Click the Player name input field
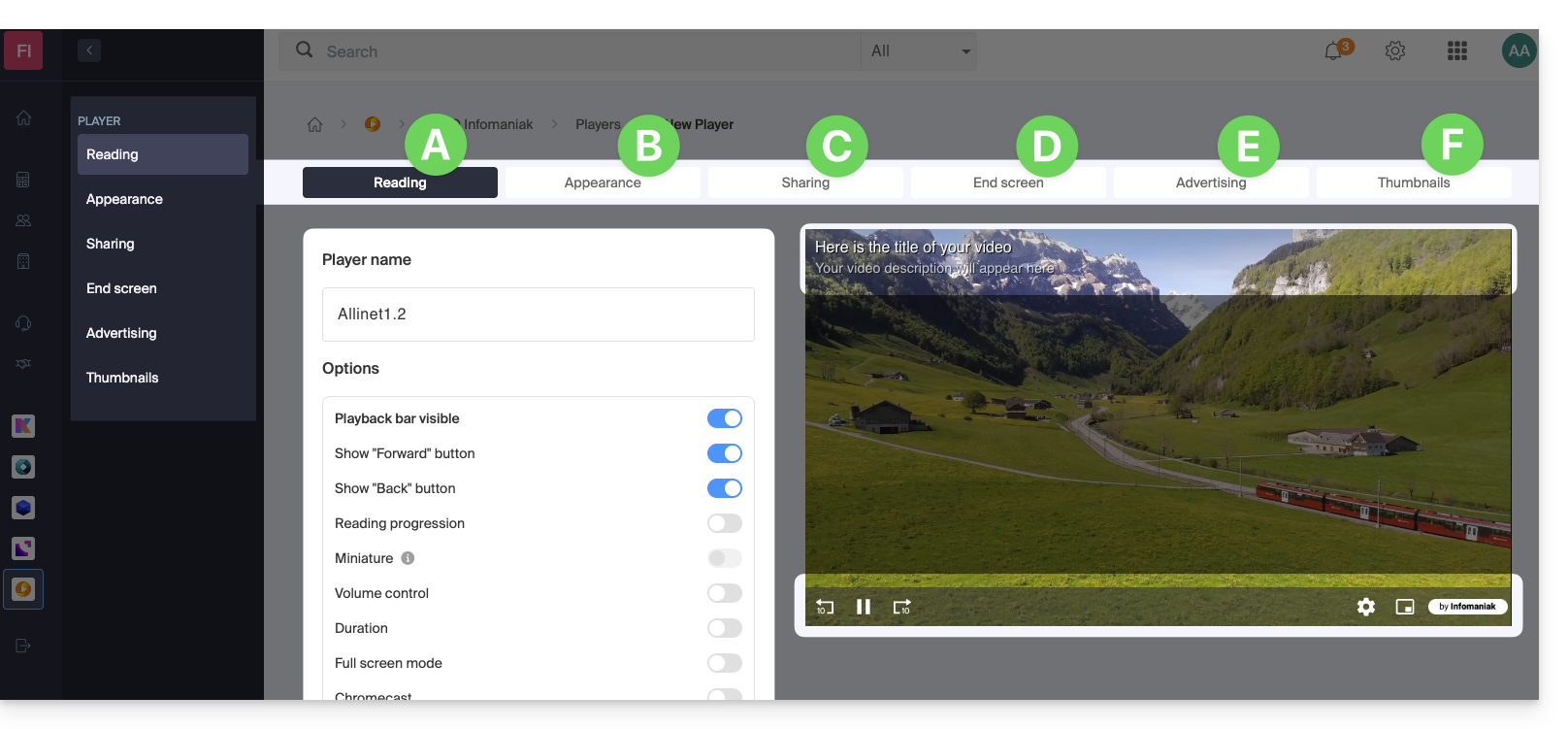The width and height of the screenshot is (1568, 729). (538, 315)
